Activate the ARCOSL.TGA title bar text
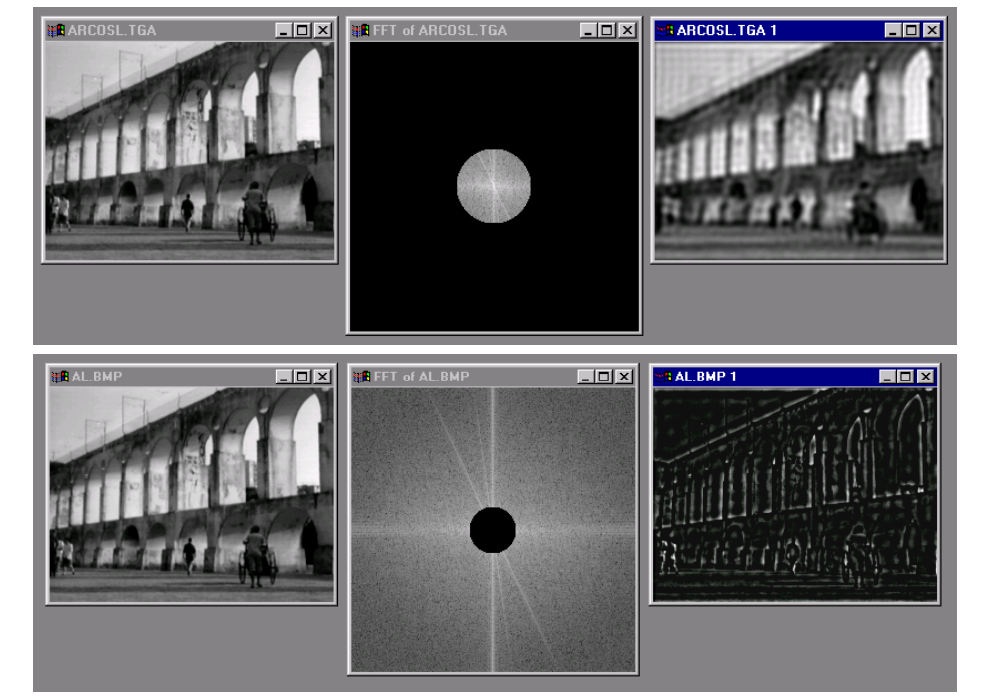Screen dimensions: 986x696 tap(112, 30)
